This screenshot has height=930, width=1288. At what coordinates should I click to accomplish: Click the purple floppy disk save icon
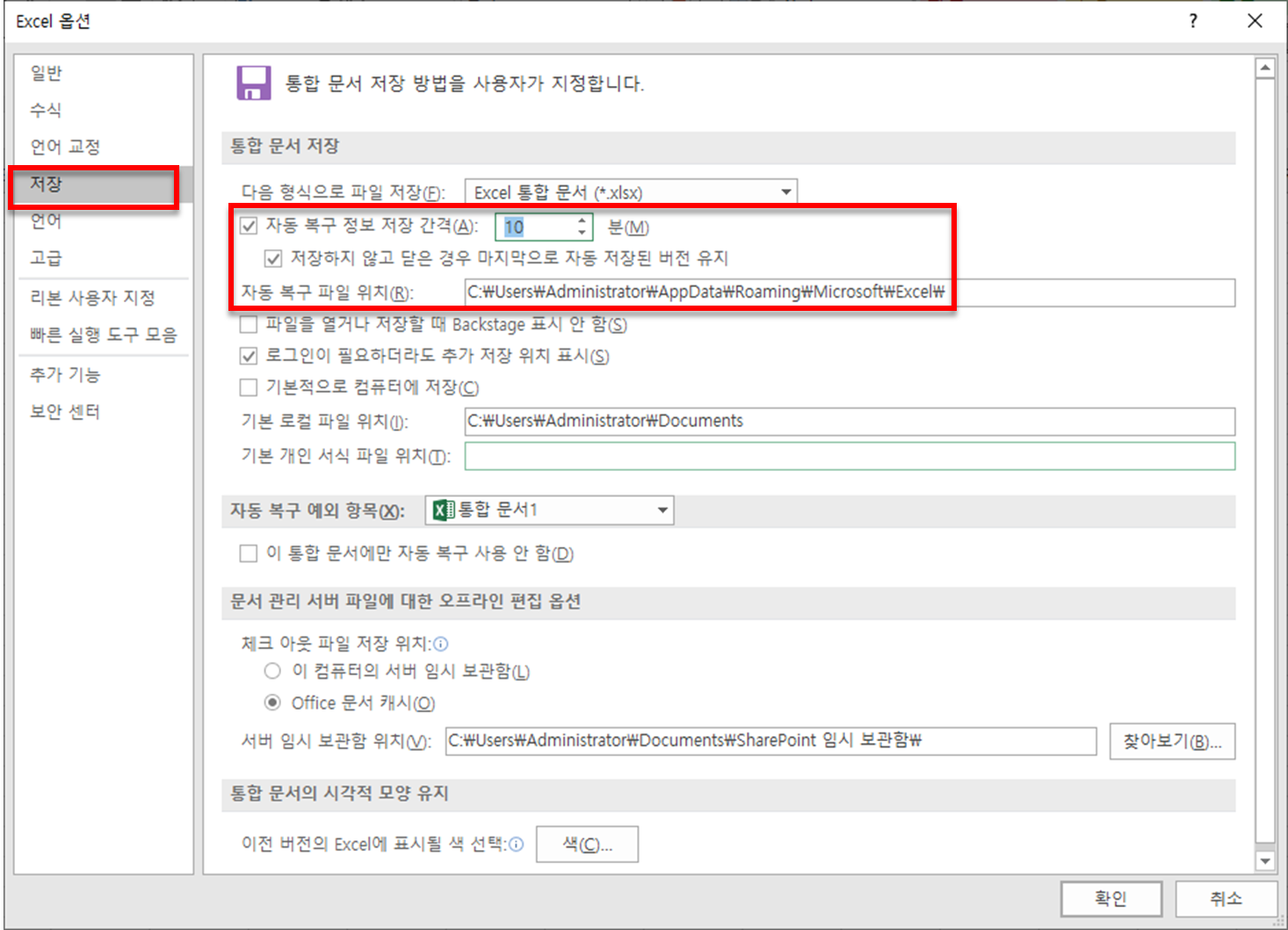coord(254,83)
